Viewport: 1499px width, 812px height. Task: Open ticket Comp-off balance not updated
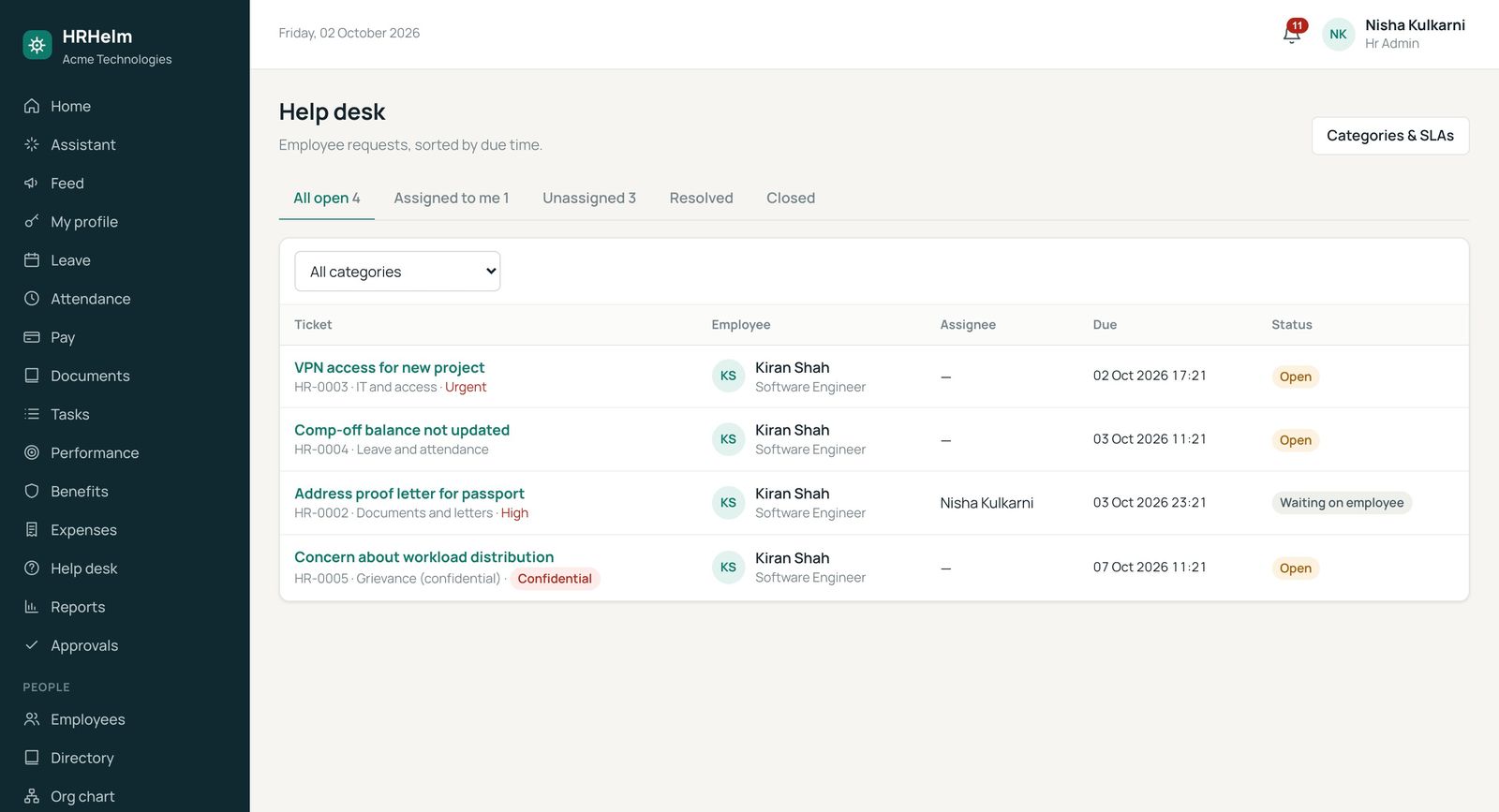(x=402, y=430)
